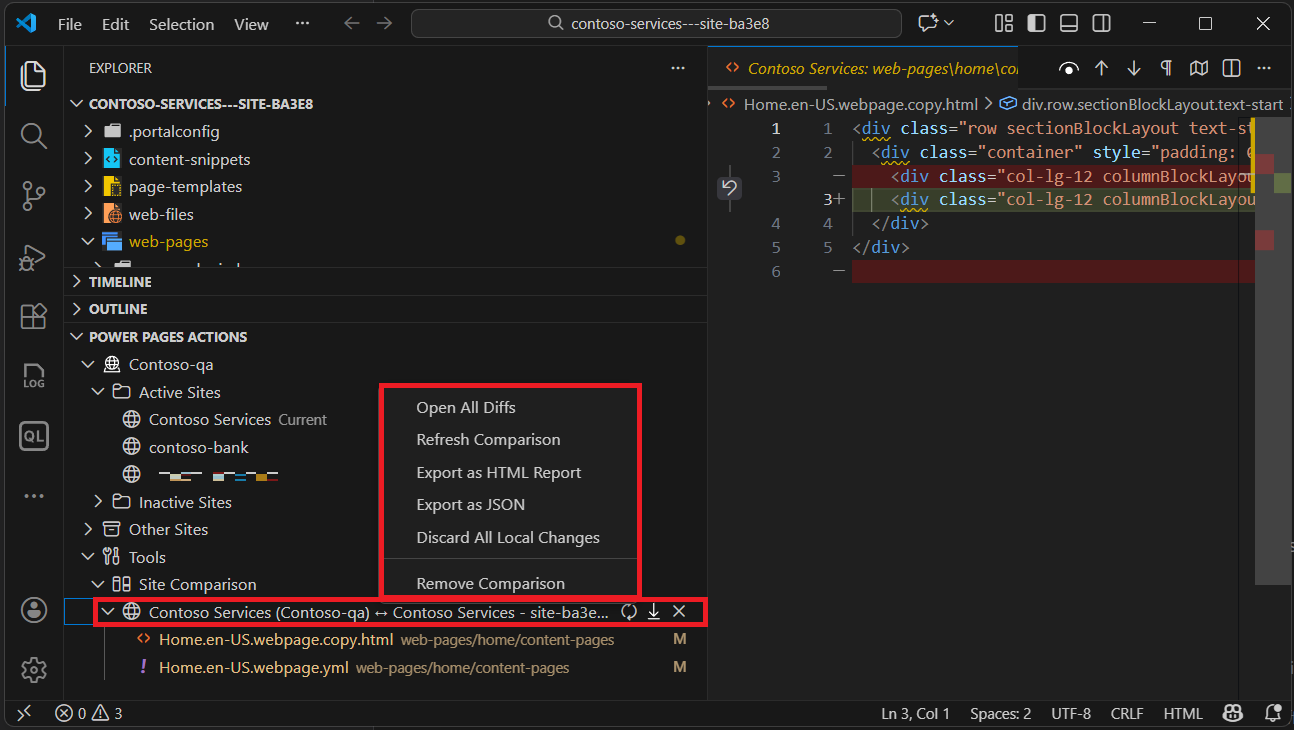Toggle render whitespace with the pilcrow icon
This screenshot has height=730, width=1294.
point(1166,68)
